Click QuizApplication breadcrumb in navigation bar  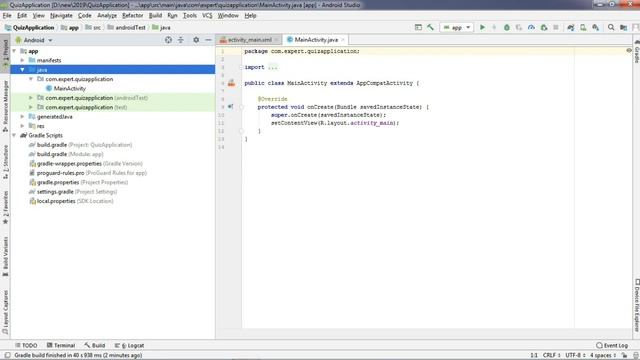click(29, 27)
